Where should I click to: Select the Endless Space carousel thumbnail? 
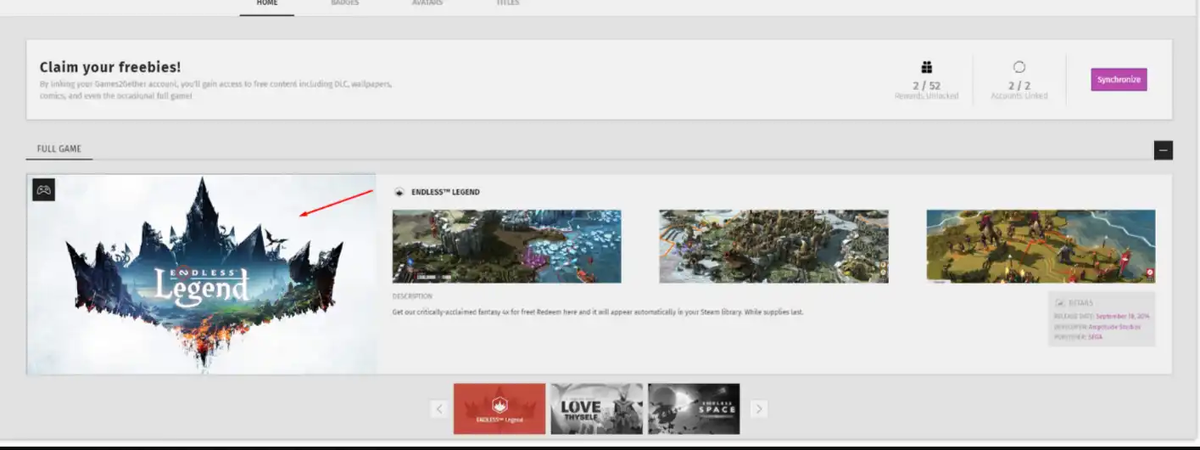pyautogui.click(x=694, y=408)
